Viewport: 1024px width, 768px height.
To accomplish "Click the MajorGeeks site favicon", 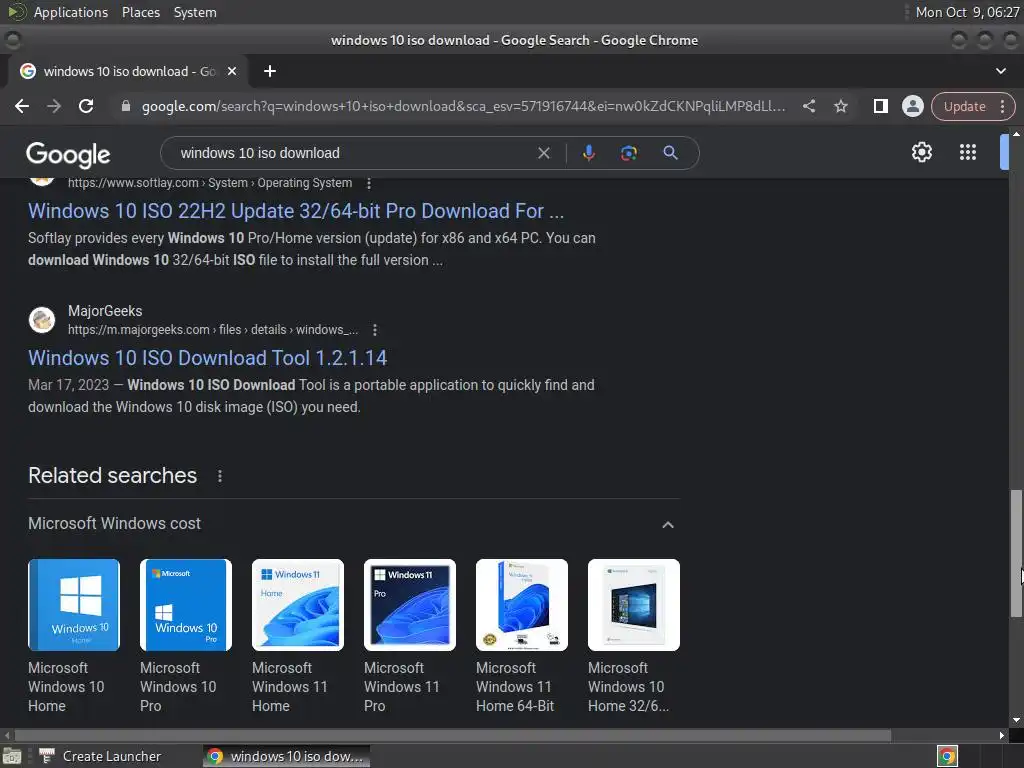I will [x=42, y=320].
